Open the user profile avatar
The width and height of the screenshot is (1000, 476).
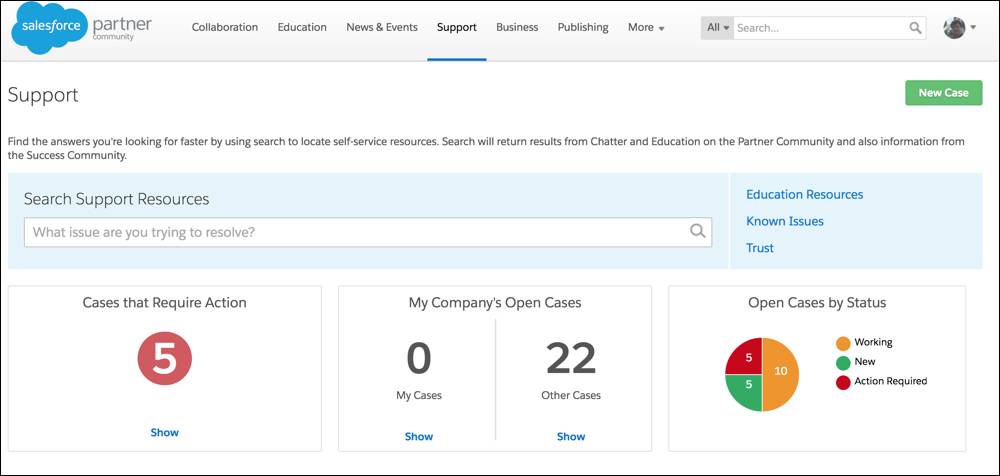954,27
